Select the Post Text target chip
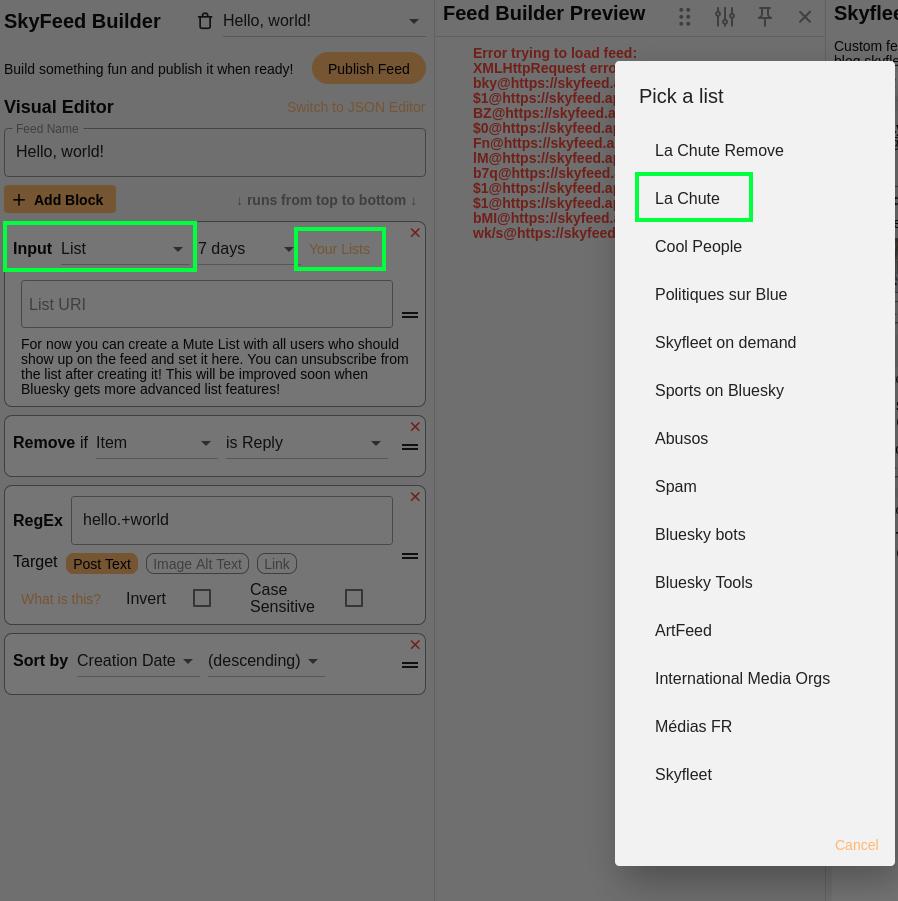 (102, 564)
